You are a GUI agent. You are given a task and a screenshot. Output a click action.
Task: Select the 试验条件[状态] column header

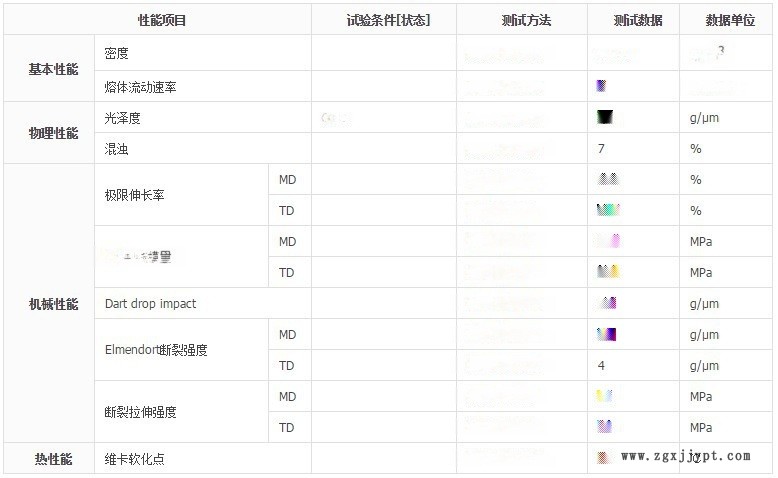pyautogui.click(x=388, y=20)
